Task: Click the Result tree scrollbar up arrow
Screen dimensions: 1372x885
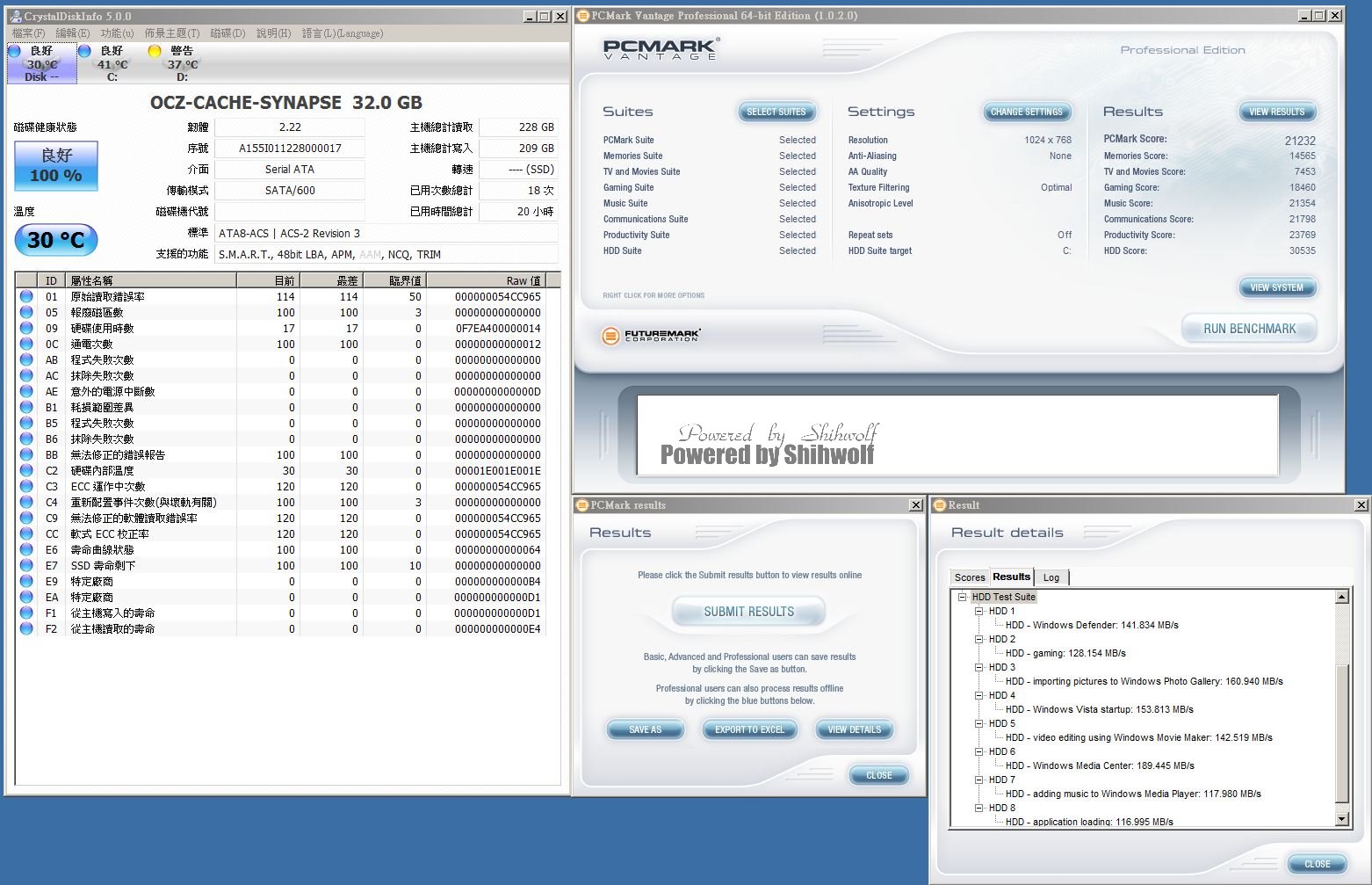Action: coord(1341,598)
